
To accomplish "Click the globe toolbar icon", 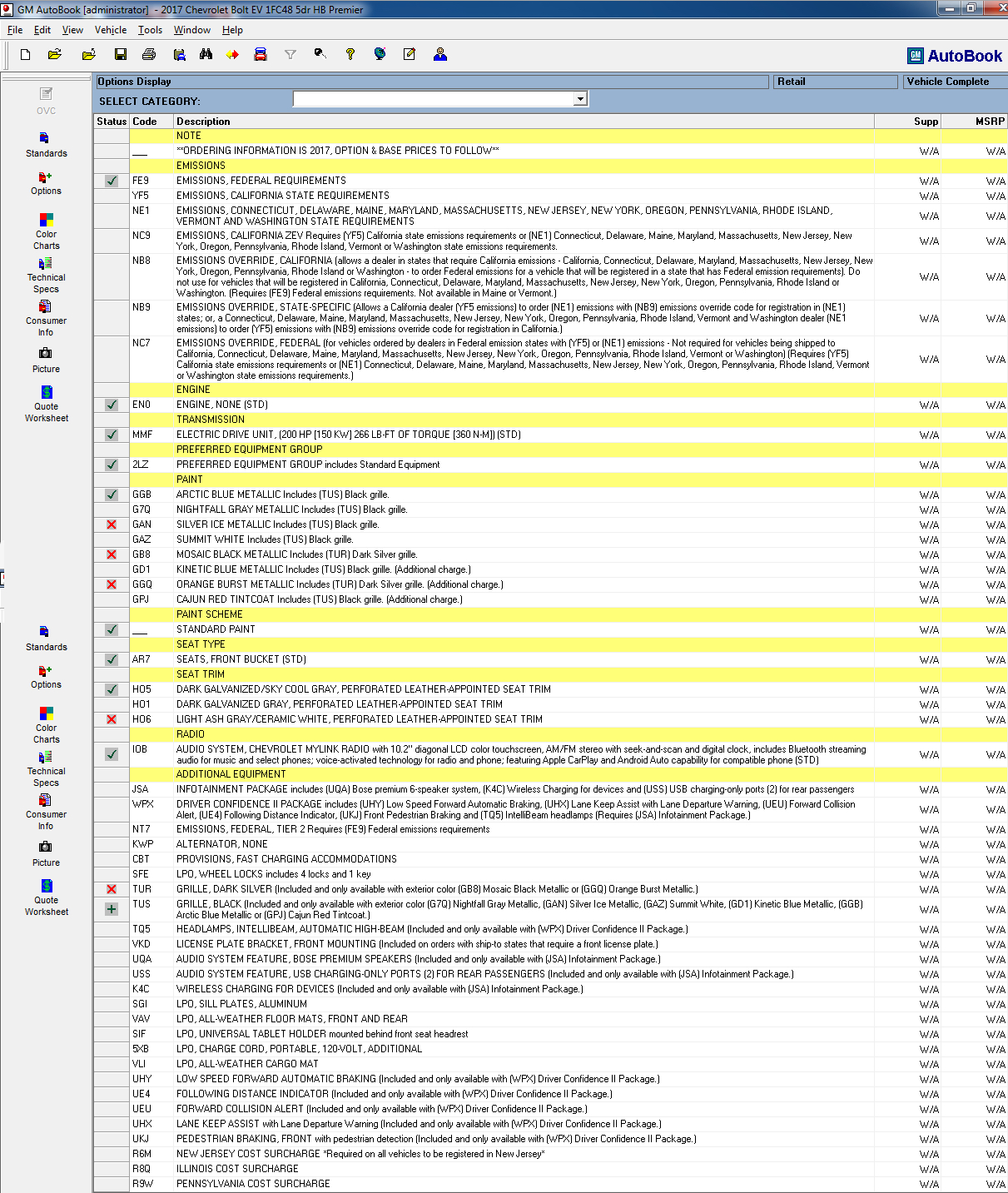I will [x=380, y=55].
